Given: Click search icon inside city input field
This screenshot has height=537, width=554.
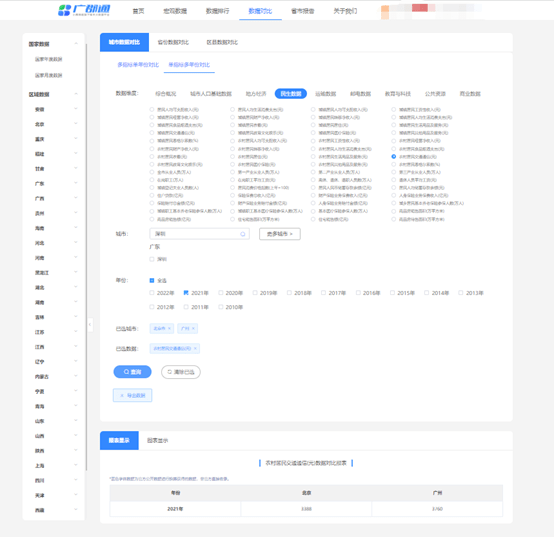Looking at the screenshot, I should click(x=243, y=234).
